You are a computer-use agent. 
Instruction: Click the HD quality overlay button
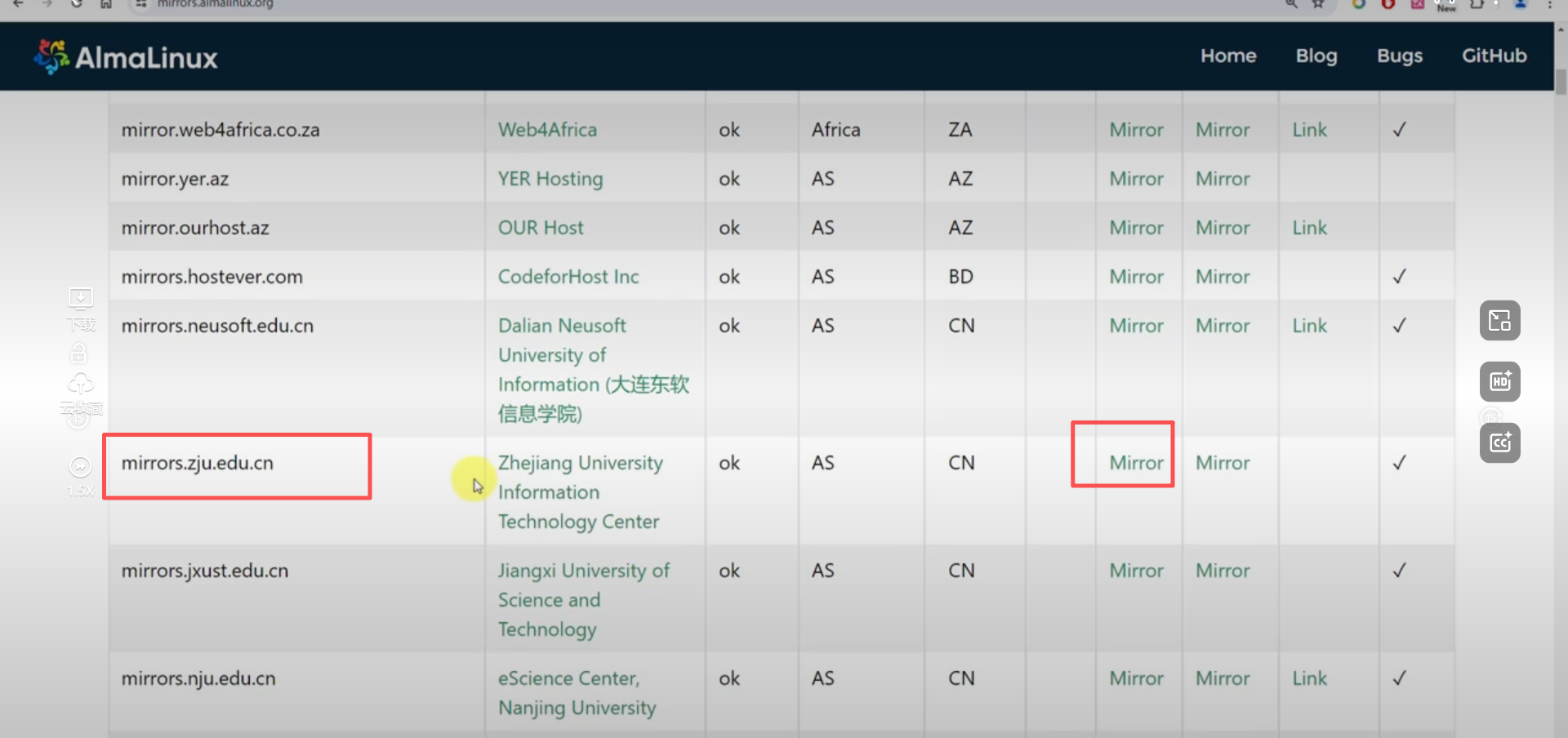coord(1500,381)
